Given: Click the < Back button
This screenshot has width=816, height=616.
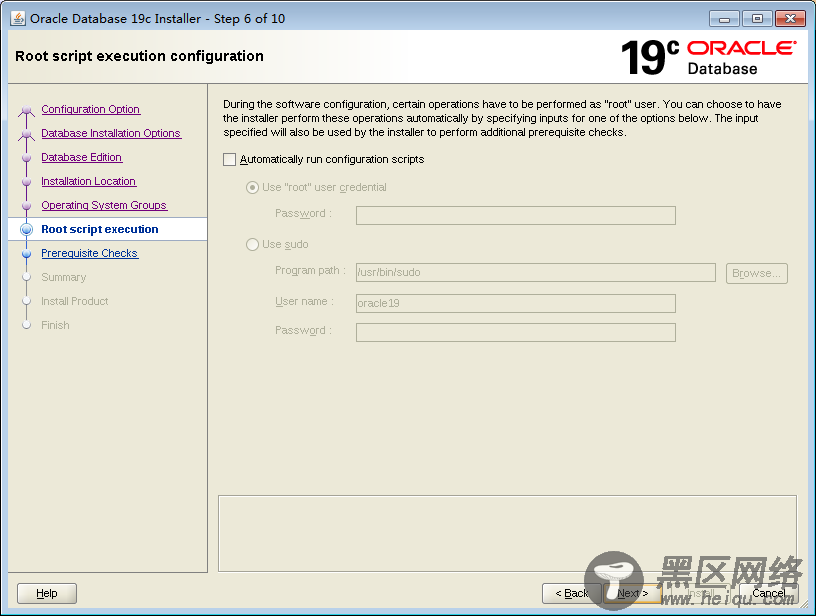Looking at the screenshot, I should pos(571,593).
